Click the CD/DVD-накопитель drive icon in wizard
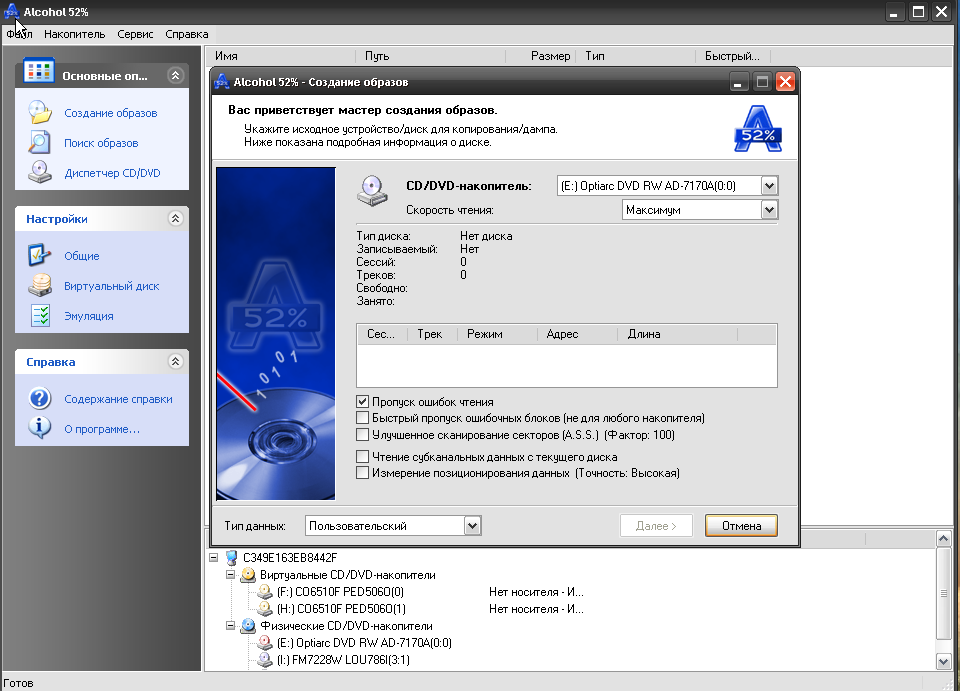Screen dimensions: 960x691 click(x=372, y=190)
